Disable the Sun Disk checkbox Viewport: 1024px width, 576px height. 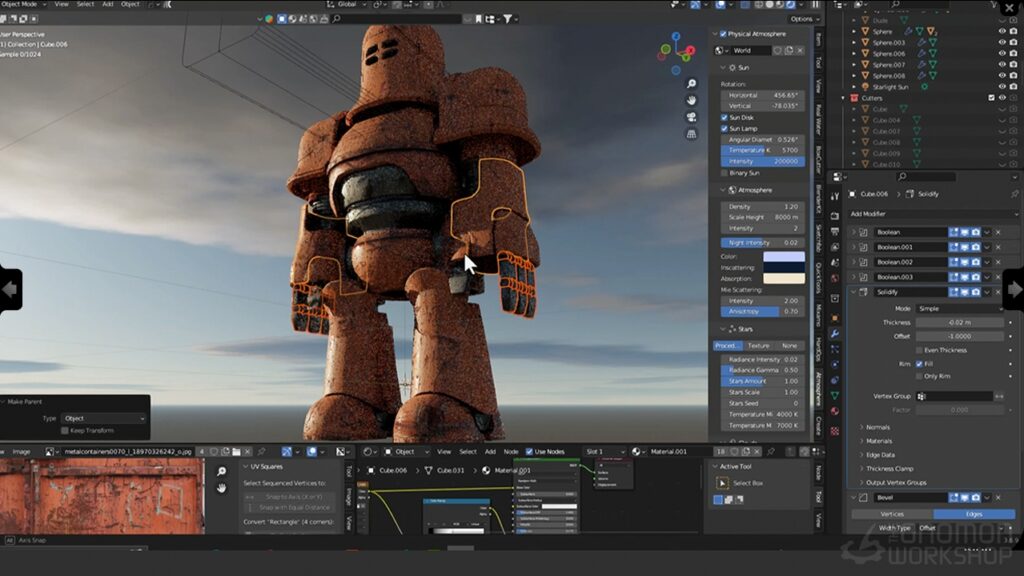tap(724, 118)
